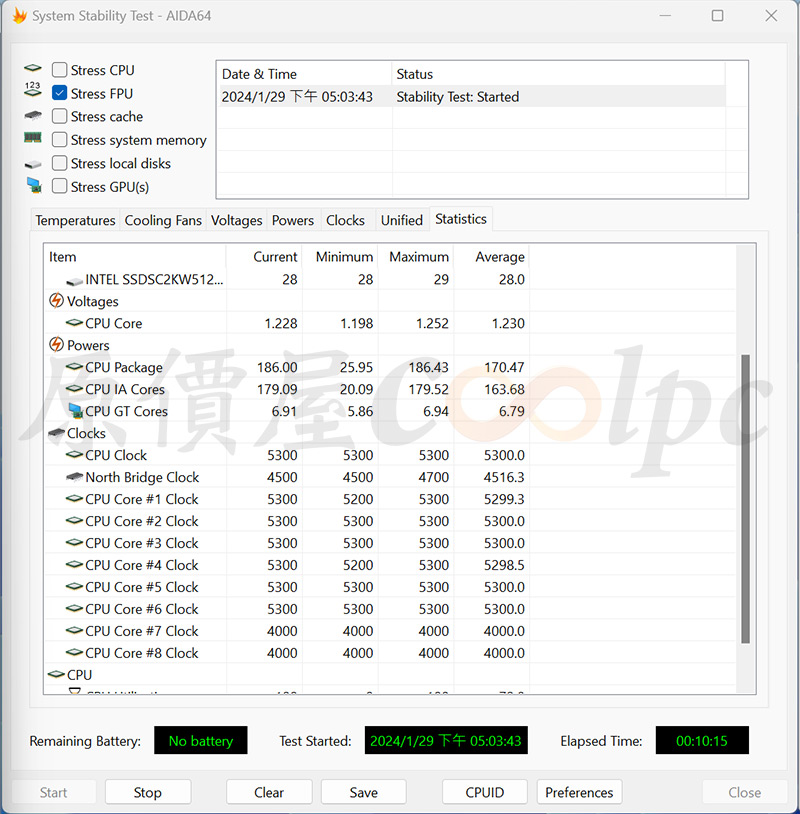Maximize the AIDA64 window
Screen dimensions: 800x814
[x=717, y=16]
